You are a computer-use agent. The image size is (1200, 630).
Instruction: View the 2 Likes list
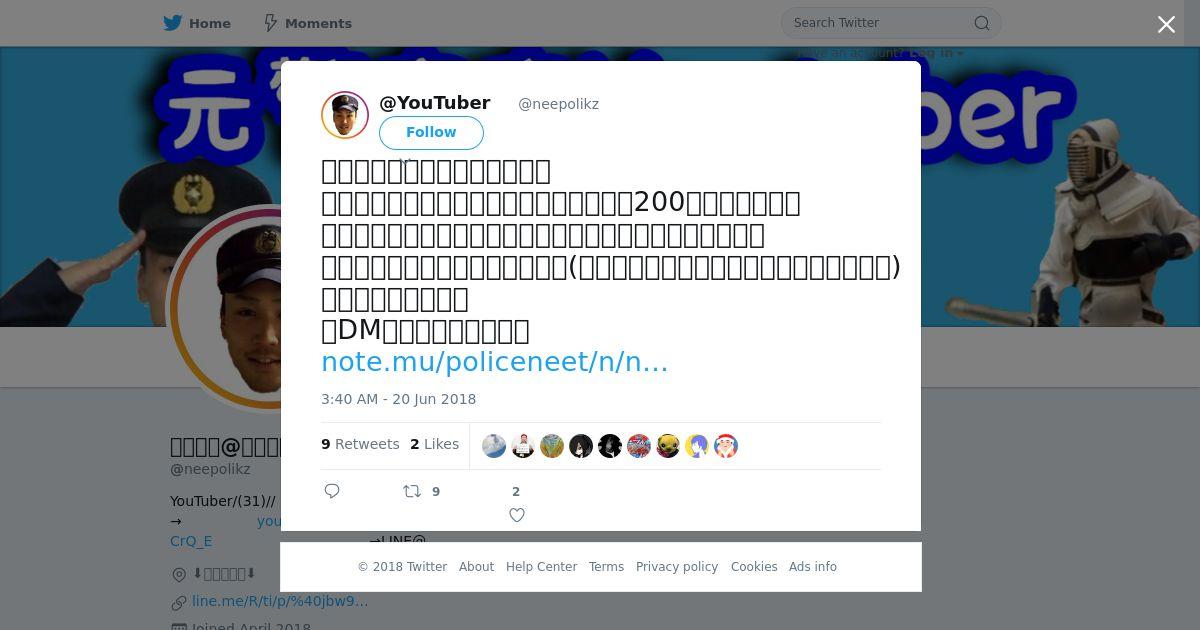coord(434,444)
